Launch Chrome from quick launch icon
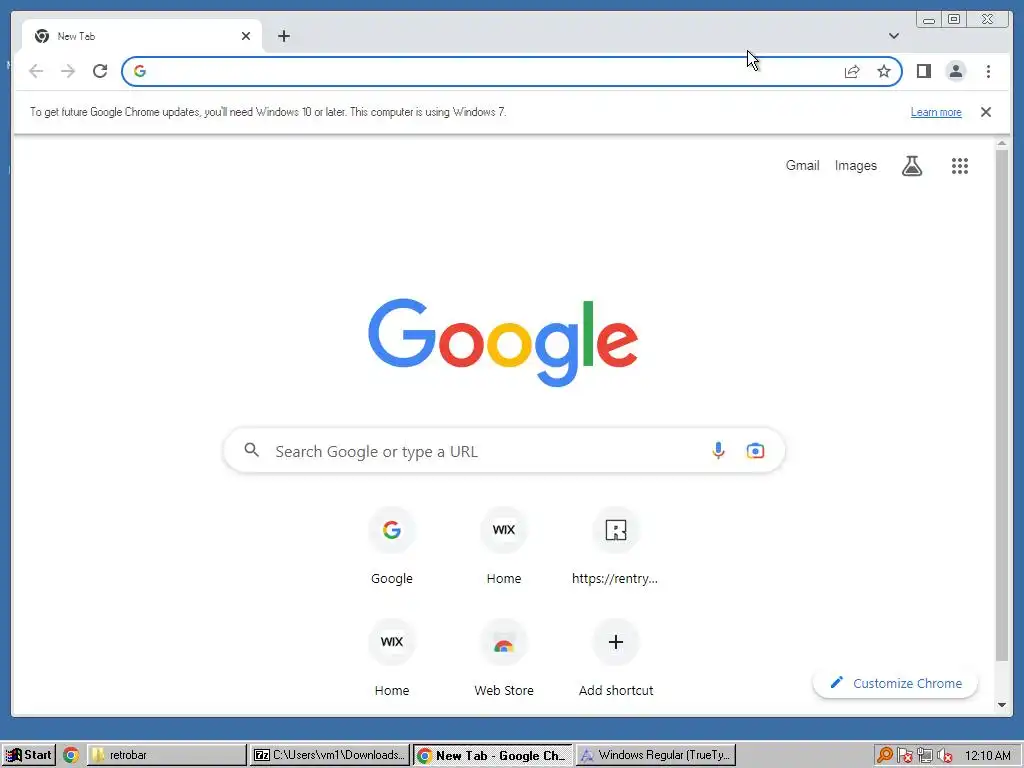Image resolution: width=1024 pixels, height=768 pixels. click(71, 755)
